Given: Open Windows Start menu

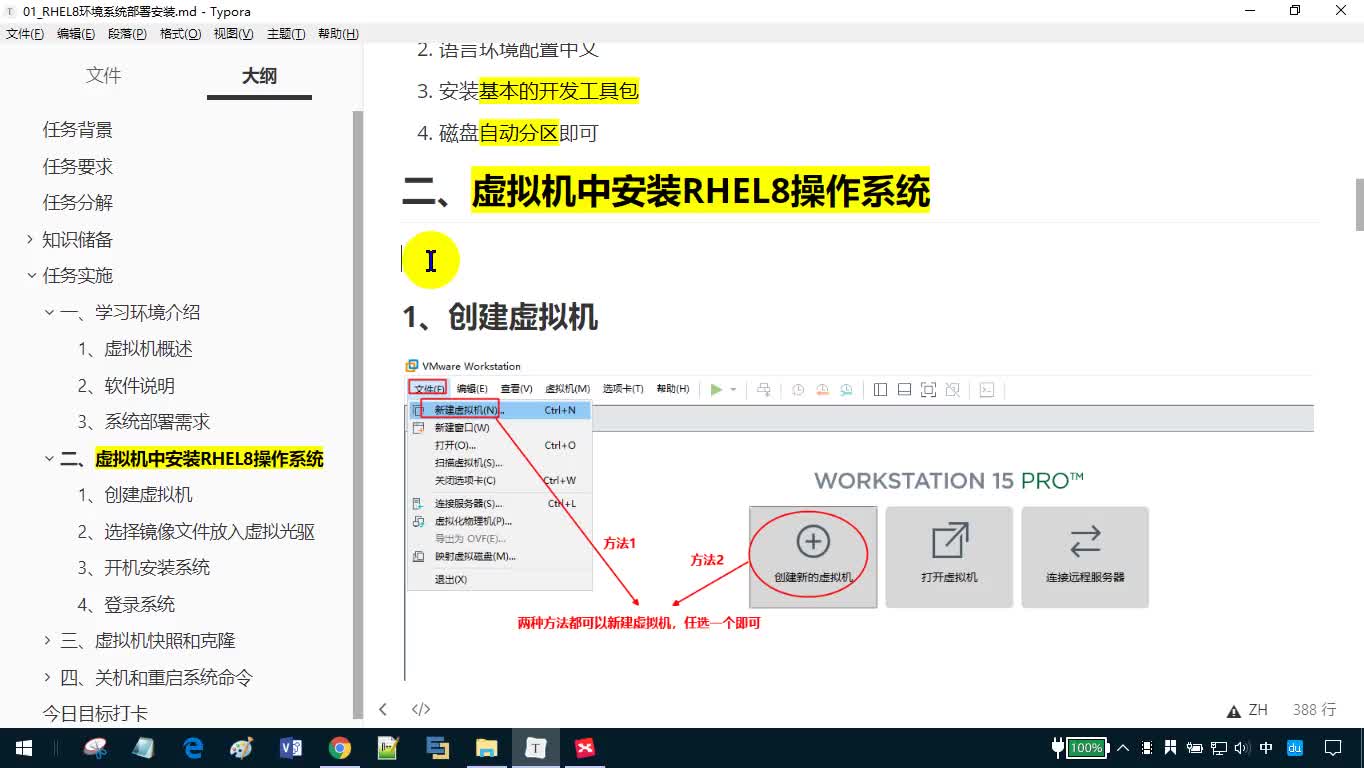Looking at the screenshot, I should [23, 748].
